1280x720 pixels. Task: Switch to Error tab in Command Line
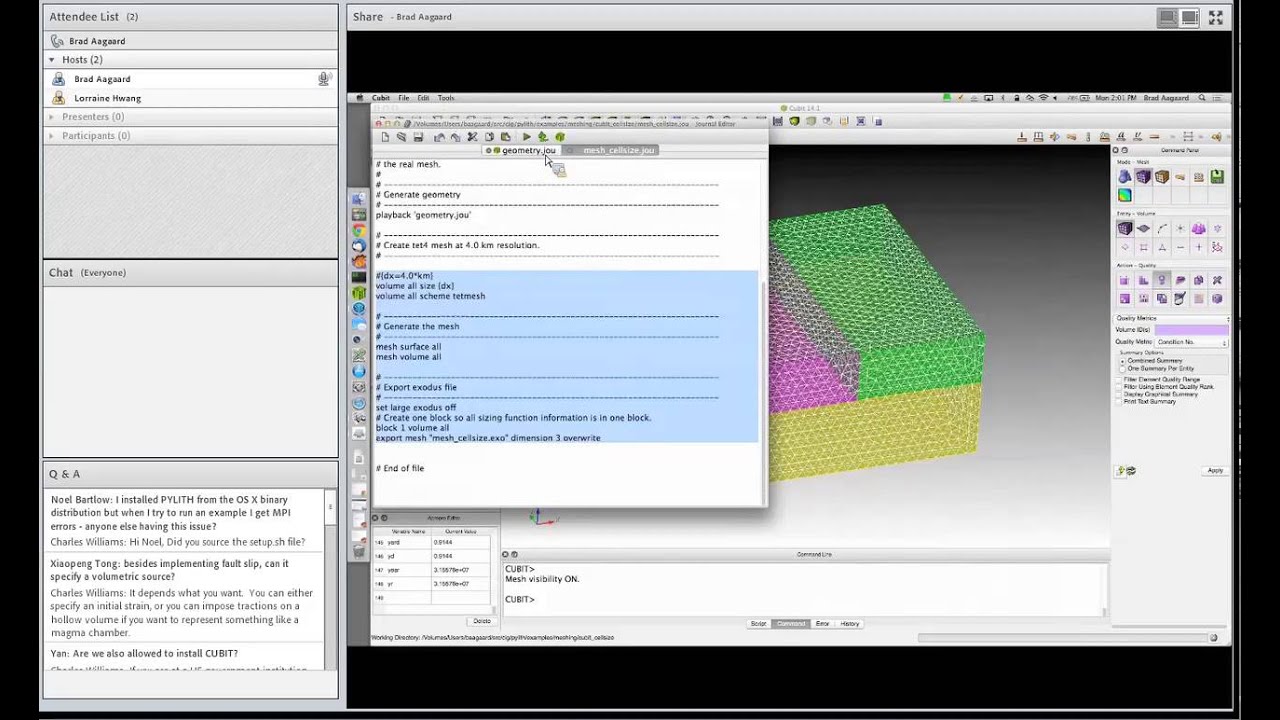tap(822, 624)
